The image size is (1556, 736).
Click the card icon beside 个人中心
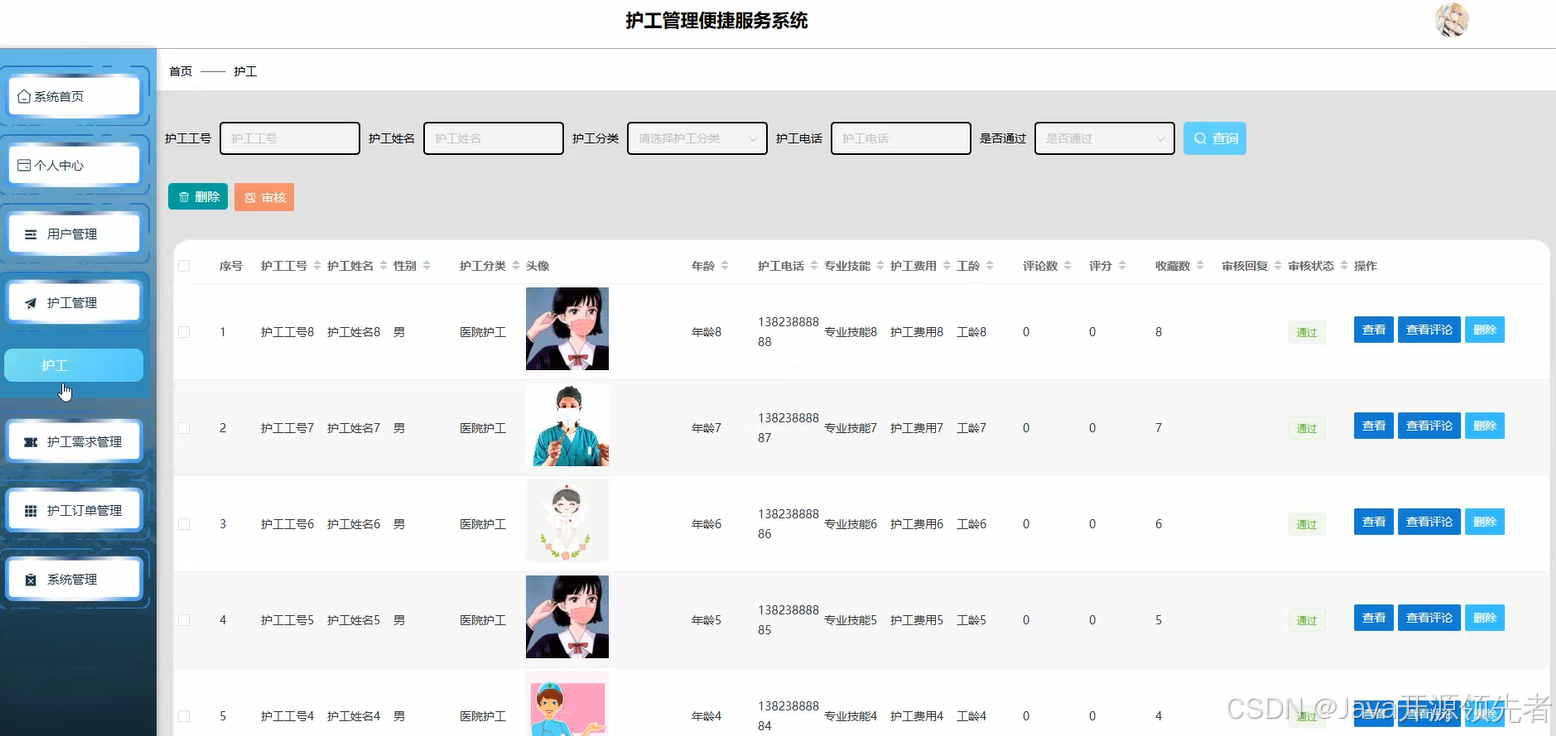[25, 166]
